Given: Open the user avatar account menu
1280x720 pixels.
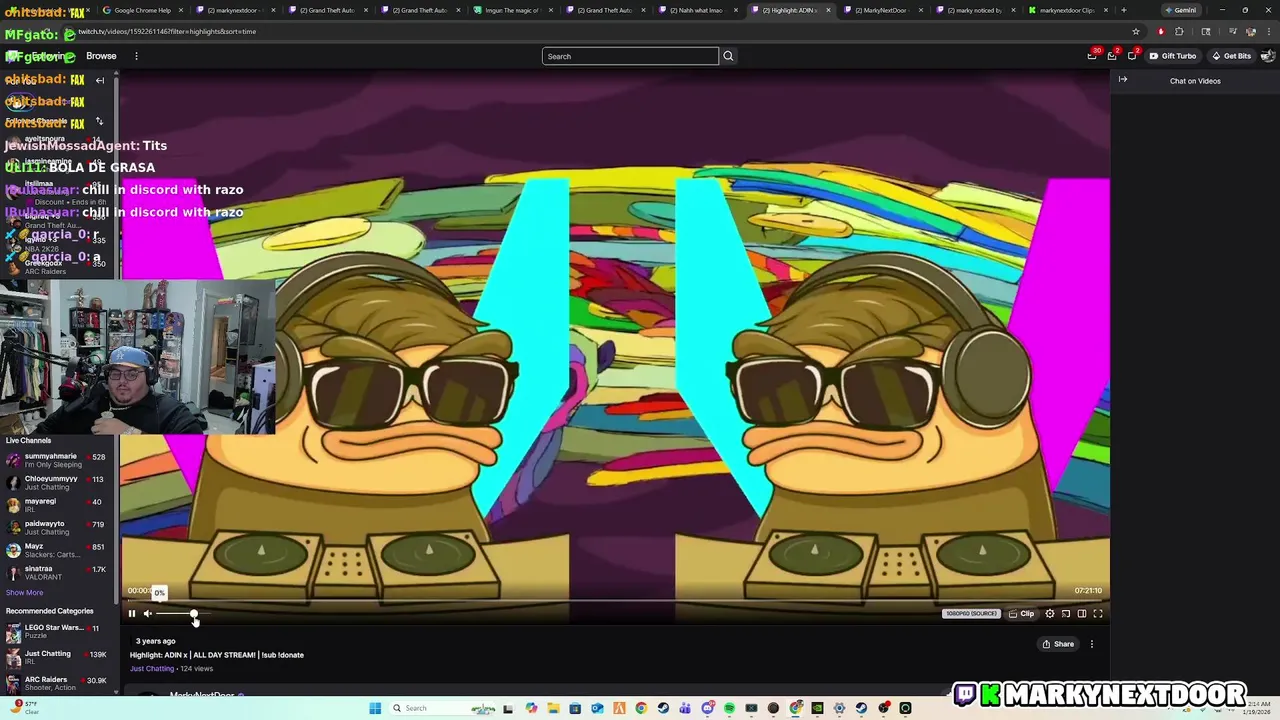Looking at the screenshot, I should pos(1267,56).
